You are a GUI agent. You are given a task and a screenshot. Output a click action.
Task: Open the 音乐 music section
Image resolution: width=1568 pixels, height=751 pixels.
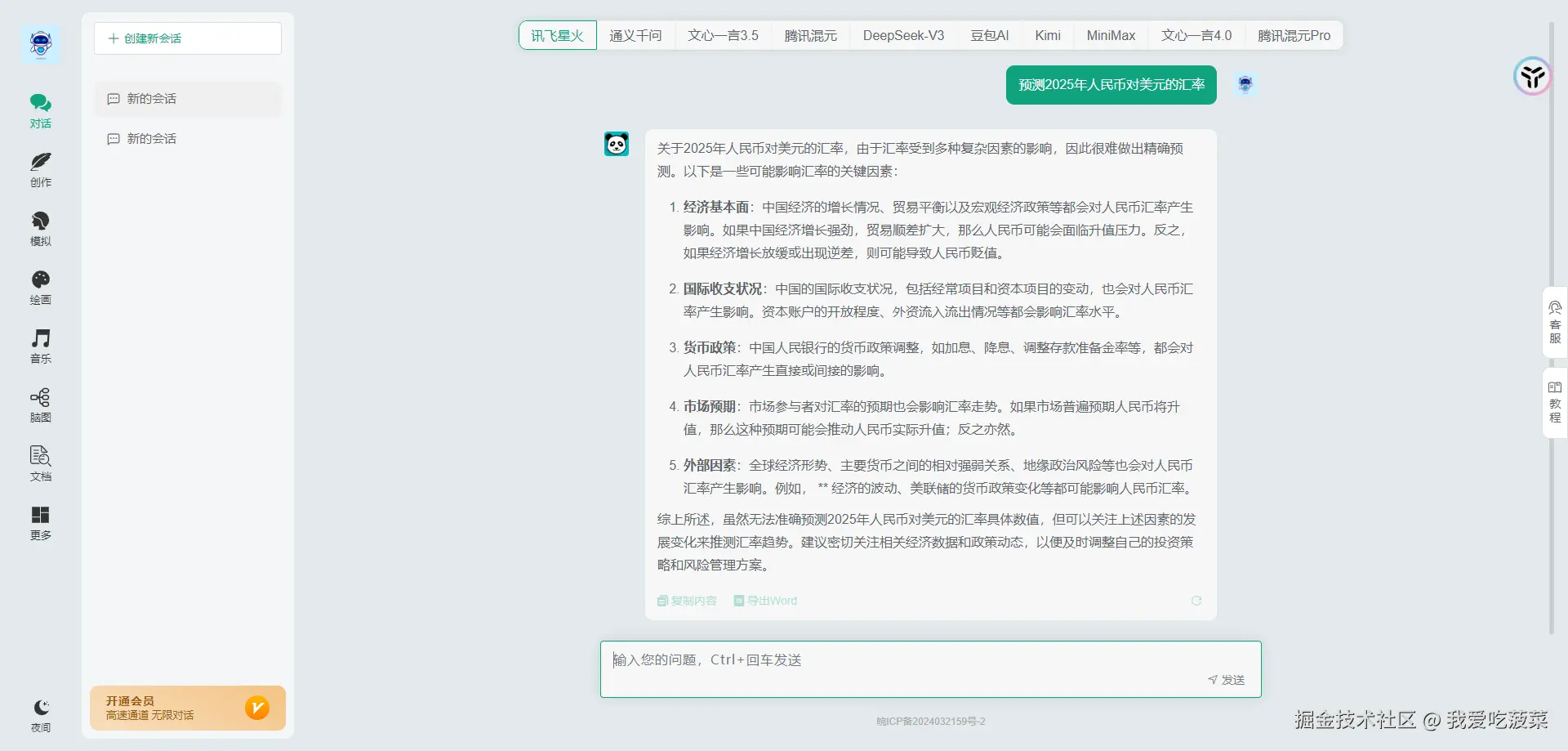coord(41,346)
